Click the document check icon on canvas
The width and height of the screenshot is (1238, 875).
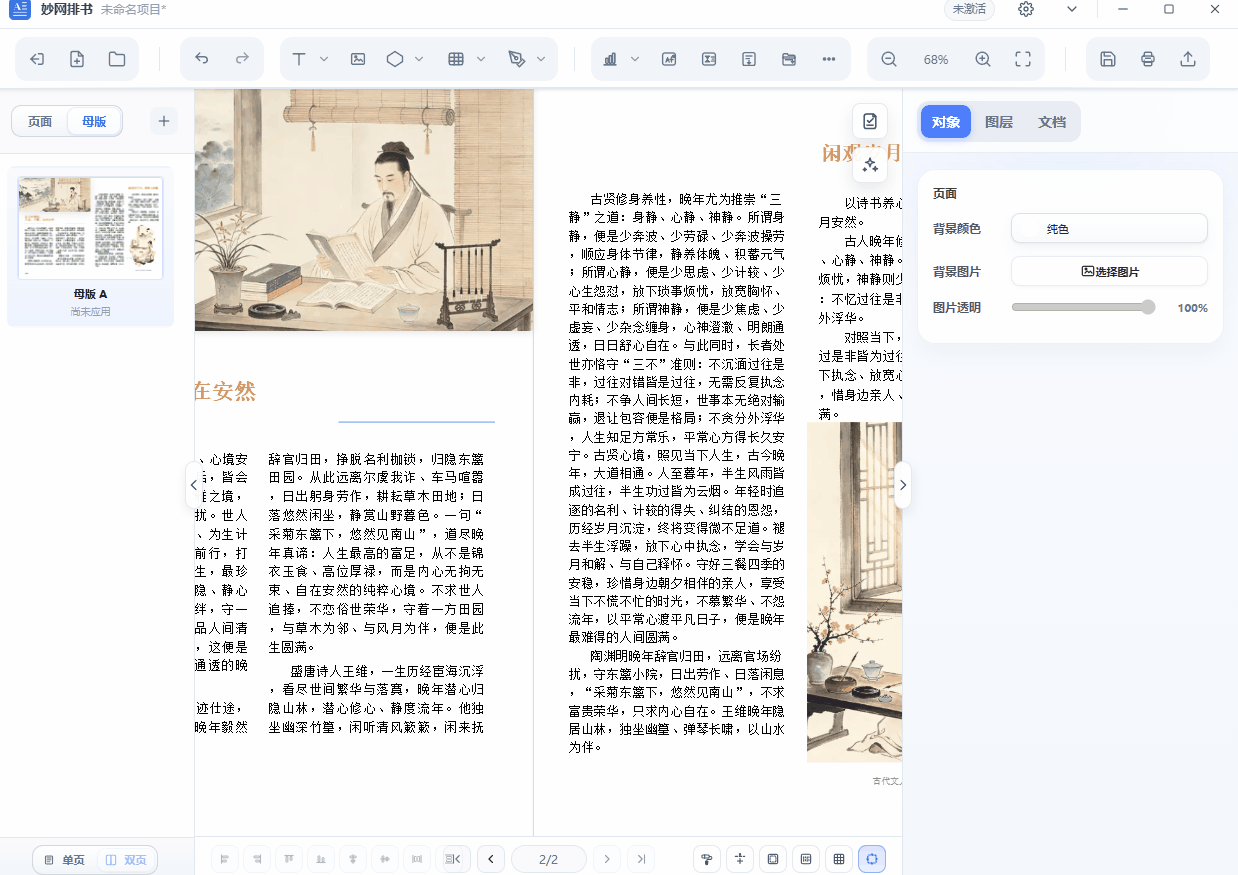coord(870,122)
